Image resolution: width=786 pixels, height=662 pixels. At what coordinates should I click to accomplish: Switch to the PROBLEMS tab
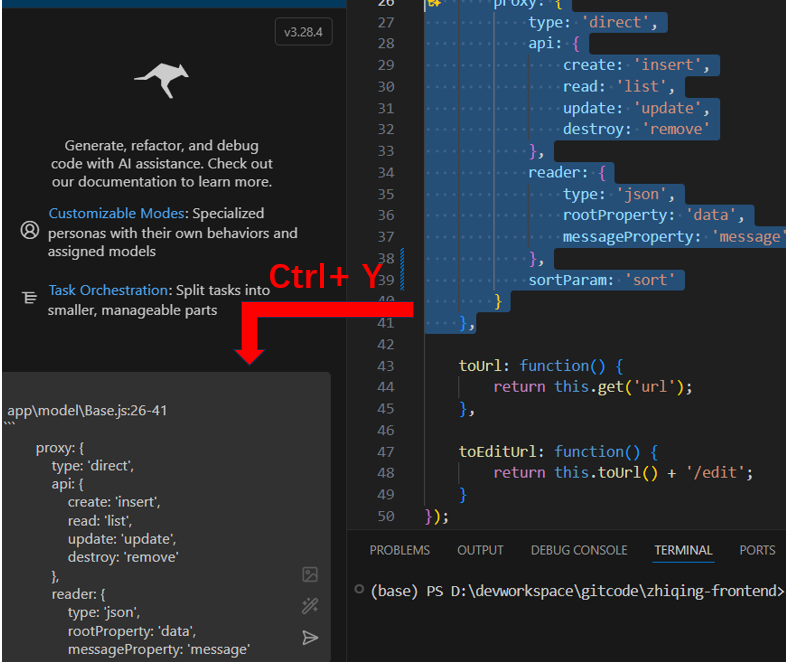[400, 550]
